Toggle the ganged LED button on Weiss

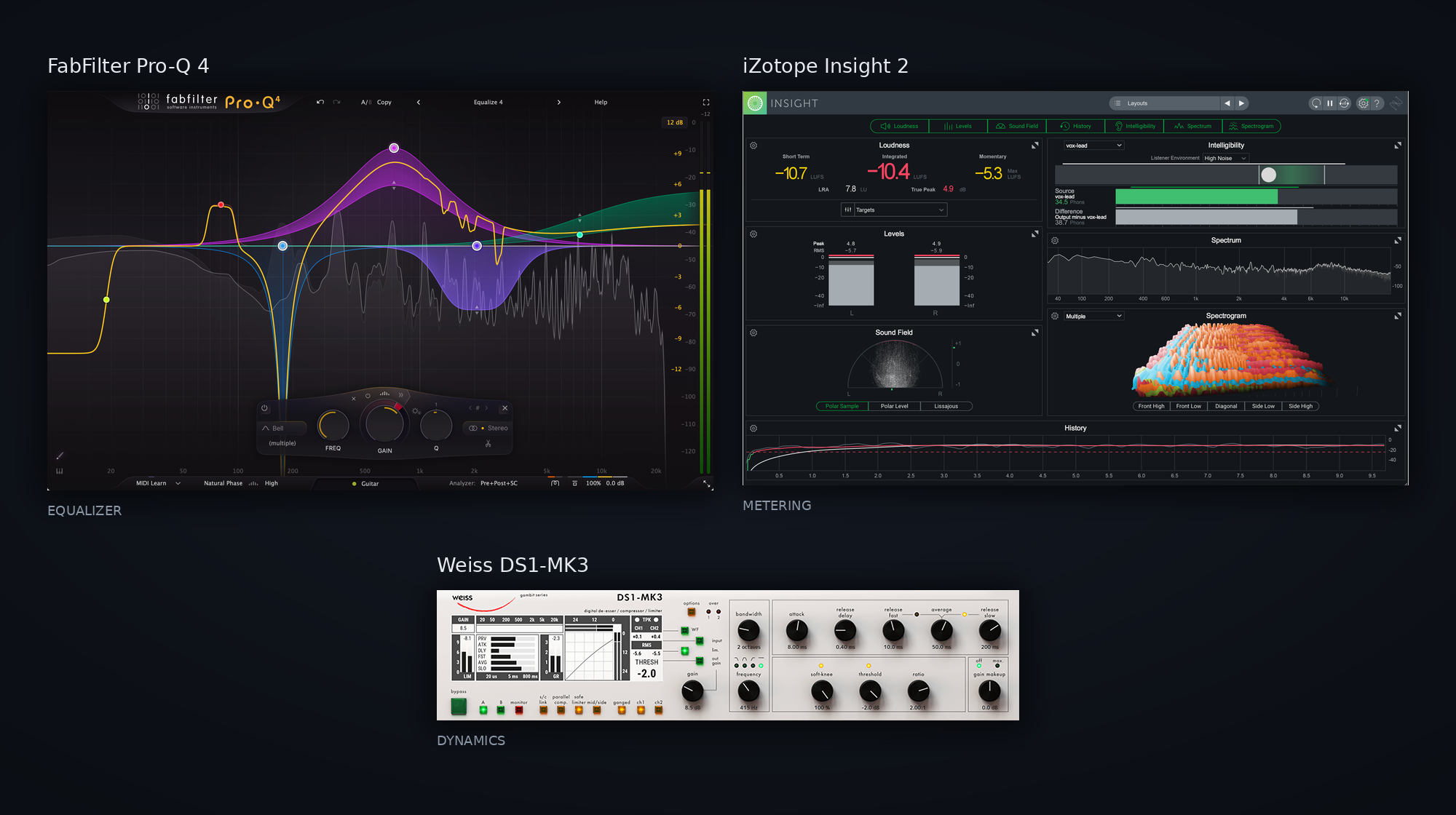click(x=622, y=710)
